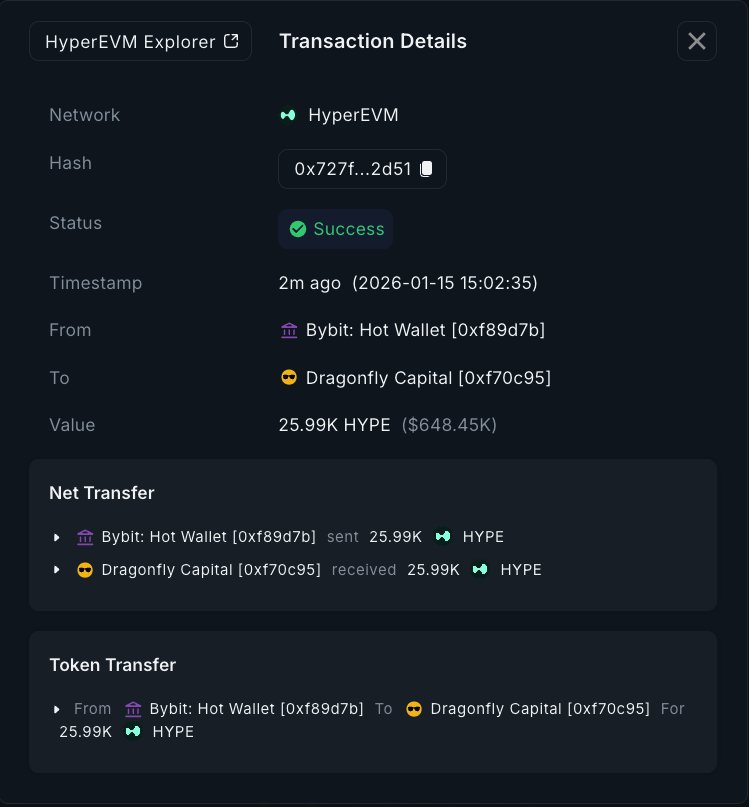The image size is (749, 807).
Task: Click the HYPE token icon in received row
Action: pyautogui.click(x=481, y=570)
